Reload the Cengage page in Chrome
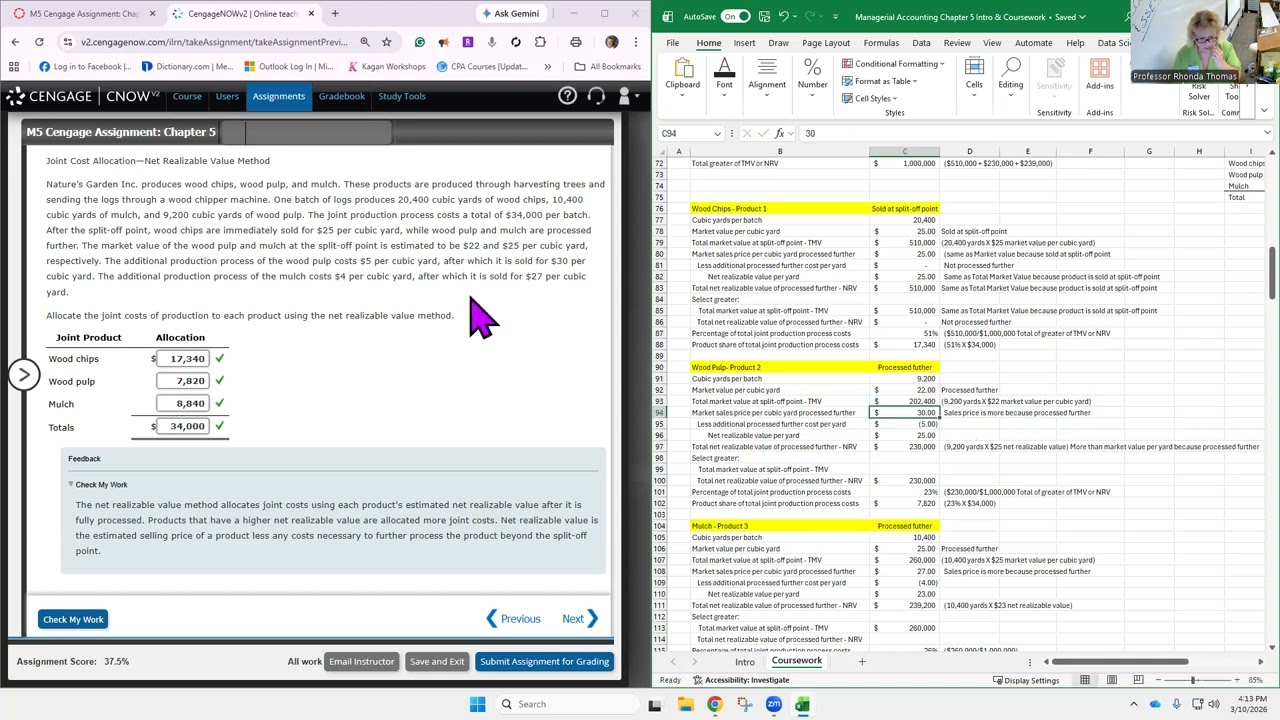This screenshot has height=720, width=1280. 39,42
